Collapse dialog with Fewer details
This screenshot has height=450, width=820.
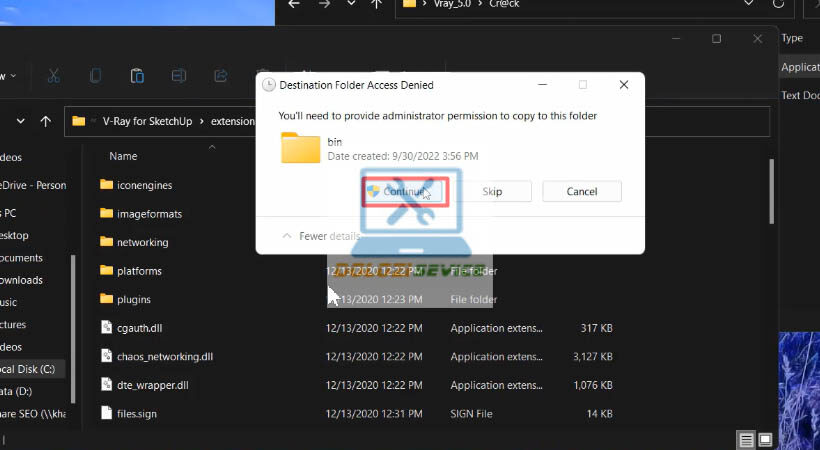pyautogui.click(x=320, y=236)
